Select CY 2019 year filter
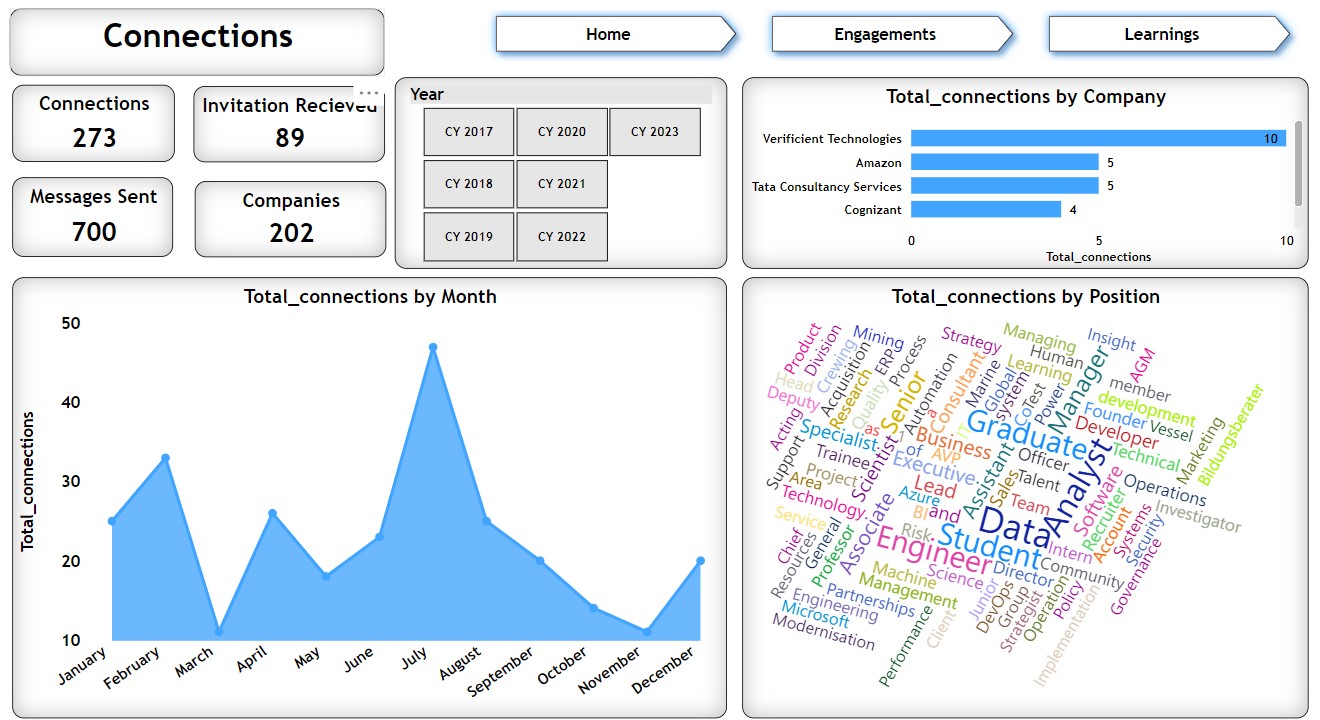 tap(468, 237)
